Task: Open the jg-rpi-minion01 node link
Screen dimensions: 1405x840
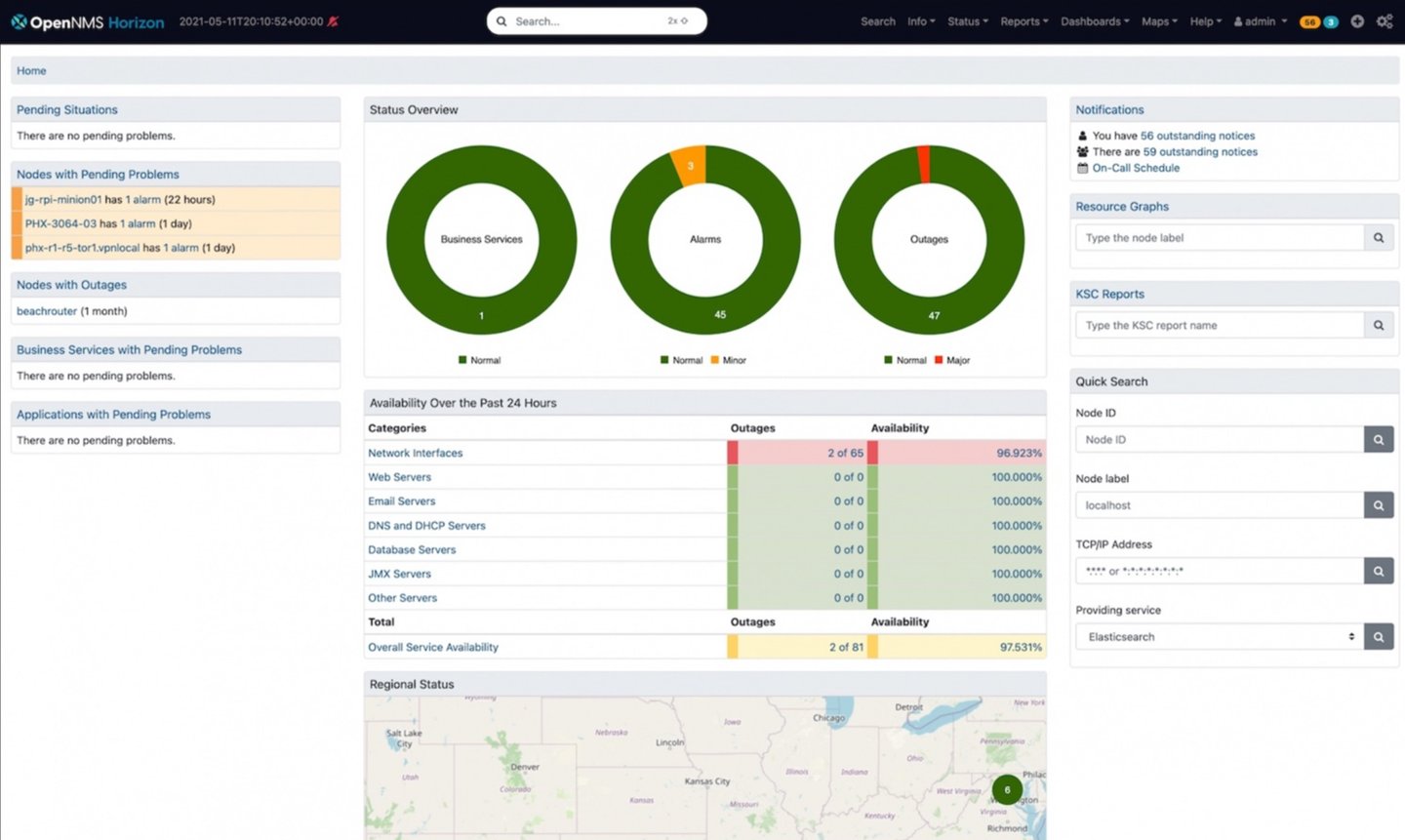Action: point(63,199)
